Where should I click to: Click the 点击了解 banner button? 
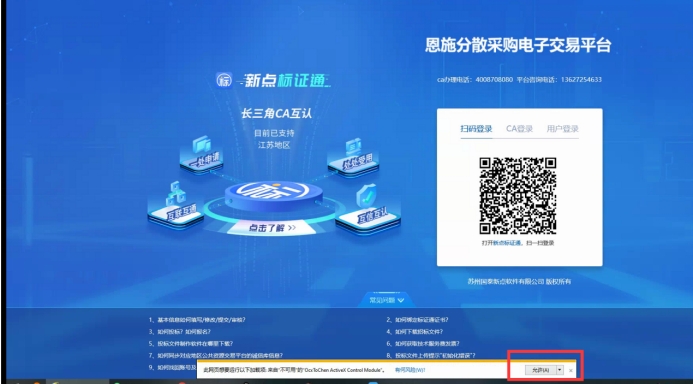[x=271, y=228]
